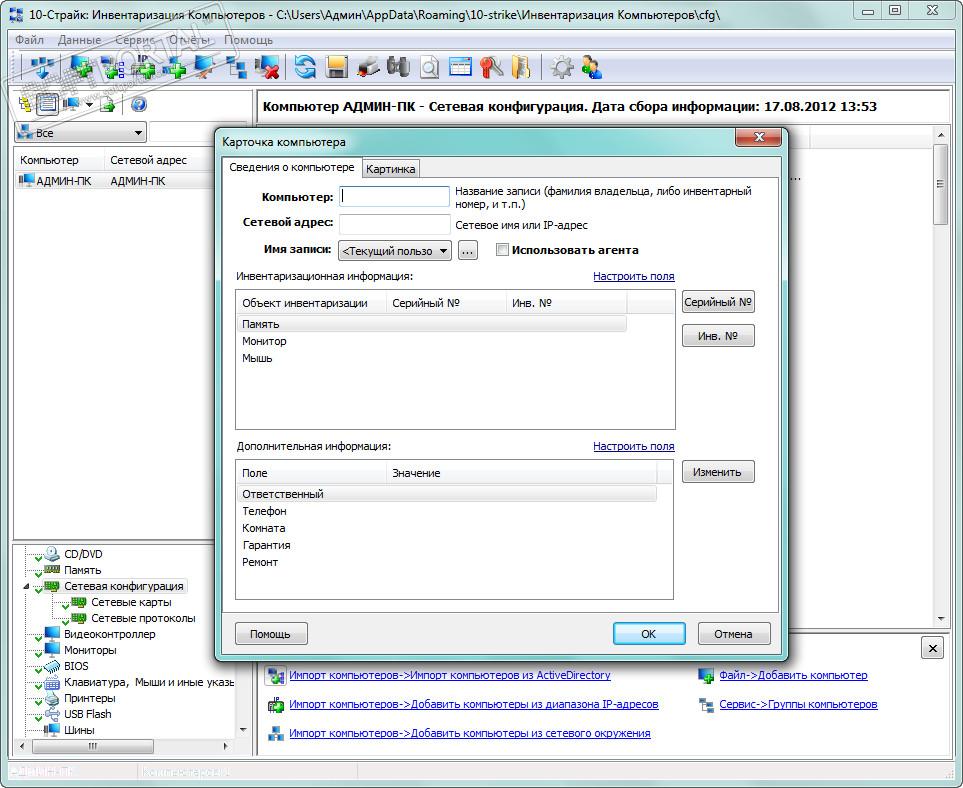Click the folder toolbar icon
The width and height of the screenshot is (963, 788).
[x=521, y=68]
